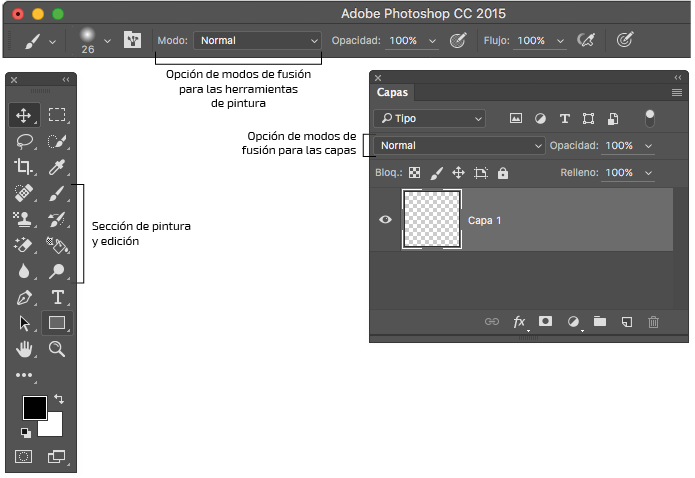Expand the options bar Opacidad slider arrow
Screen dimensions: 695x478
pyautogui.click(x=433, y=41)
